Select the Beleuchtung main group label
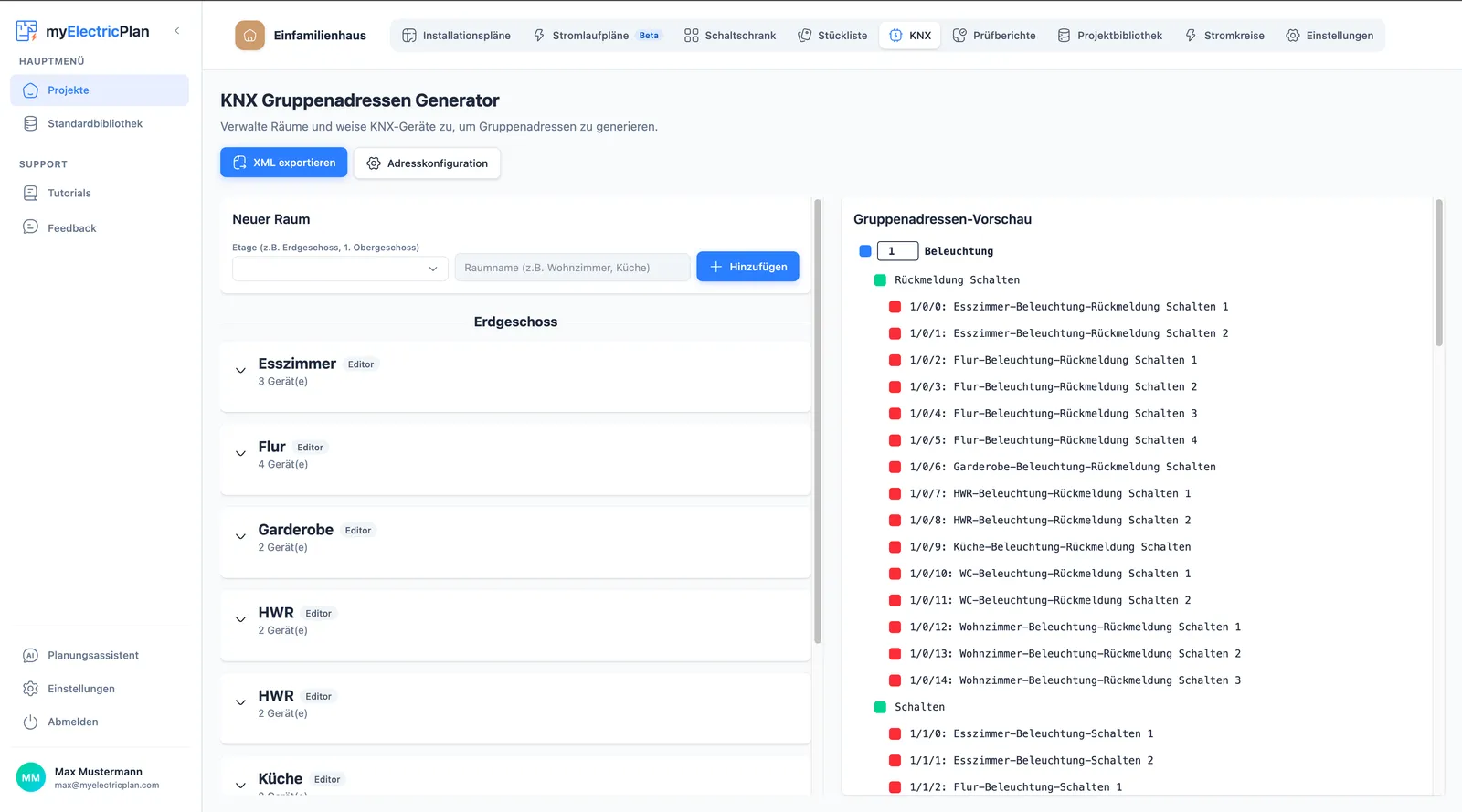This screenshot has width=1462, height=812. click(x=959, y=251)
